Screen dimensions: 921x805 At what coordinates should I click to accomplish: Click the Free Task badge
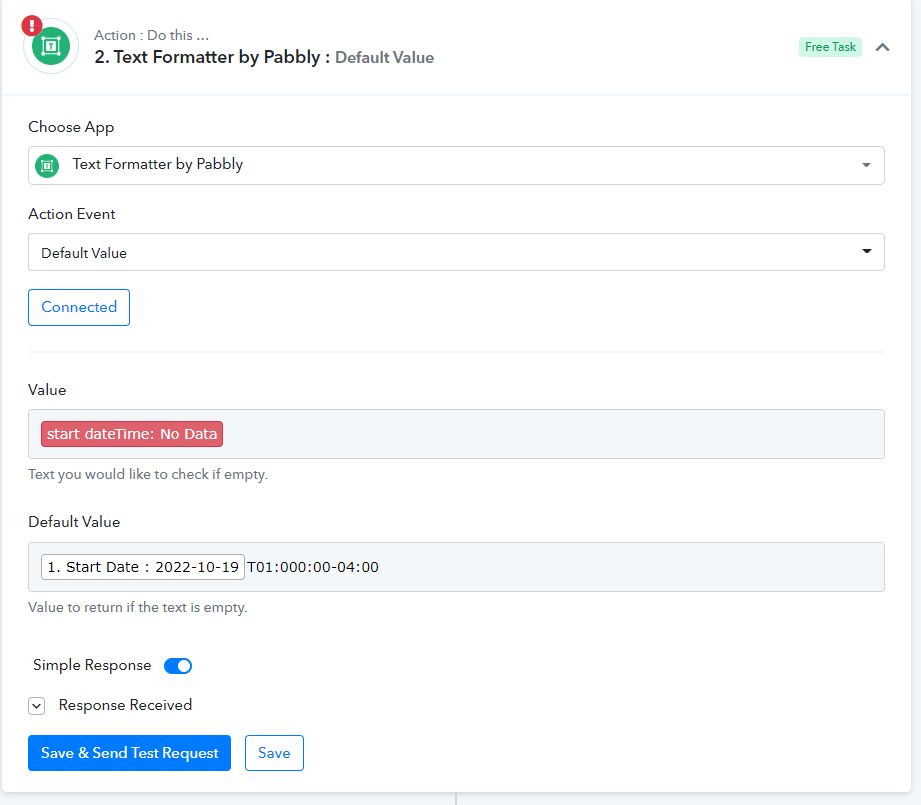tap(830, 47)
